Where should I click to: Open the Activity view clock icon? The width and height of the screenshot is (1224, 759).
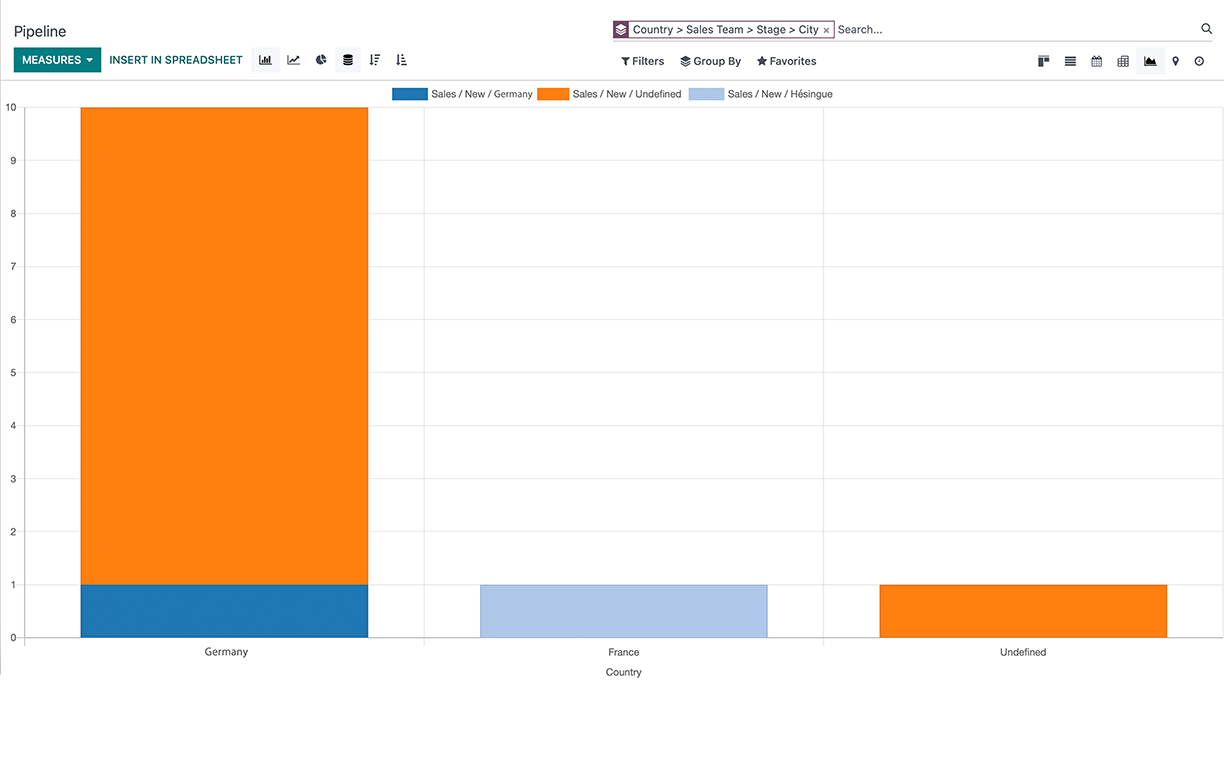click(1199, 61)
